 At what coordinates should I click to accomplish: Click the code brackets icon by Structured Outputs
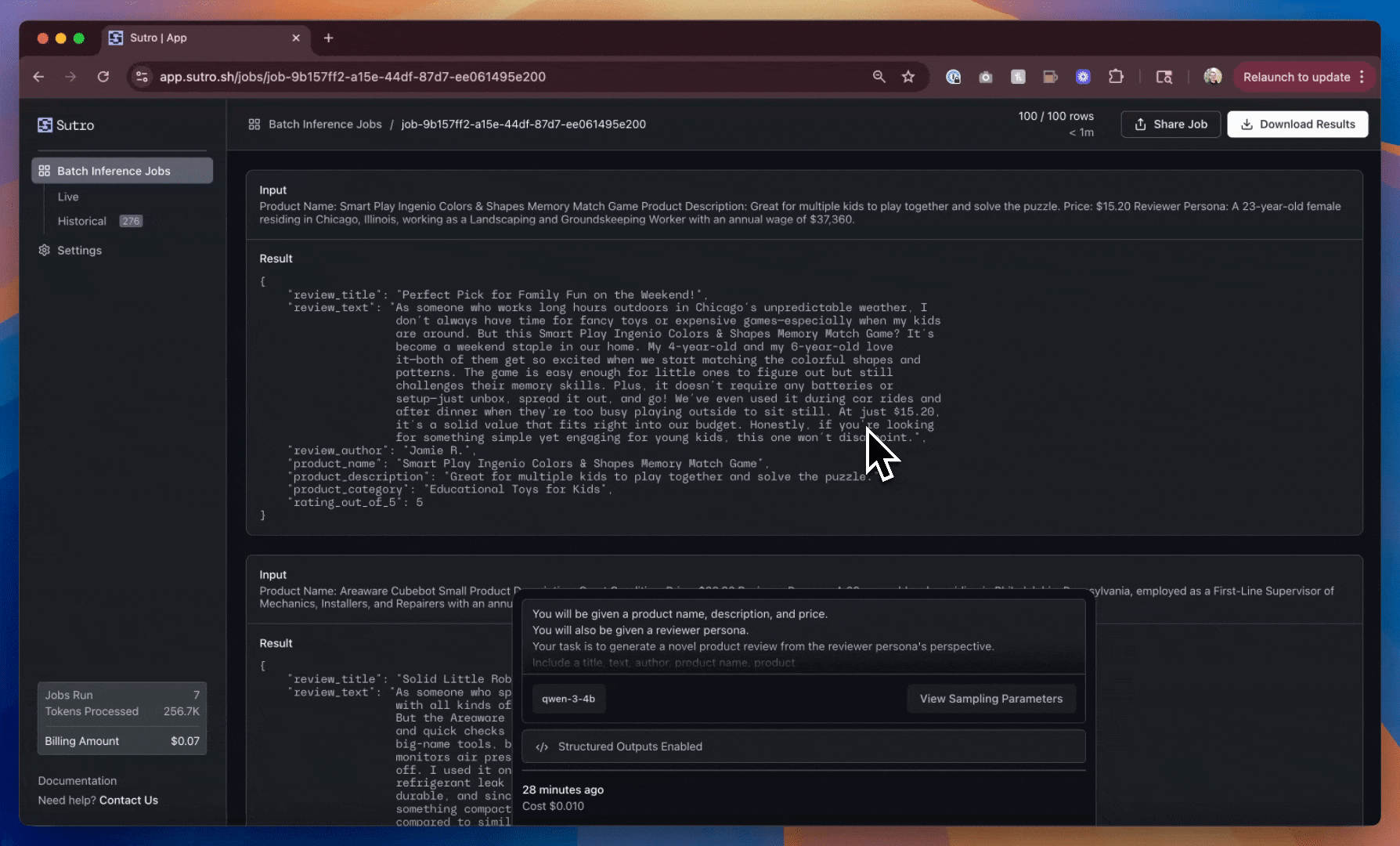[x=542, y=747]
